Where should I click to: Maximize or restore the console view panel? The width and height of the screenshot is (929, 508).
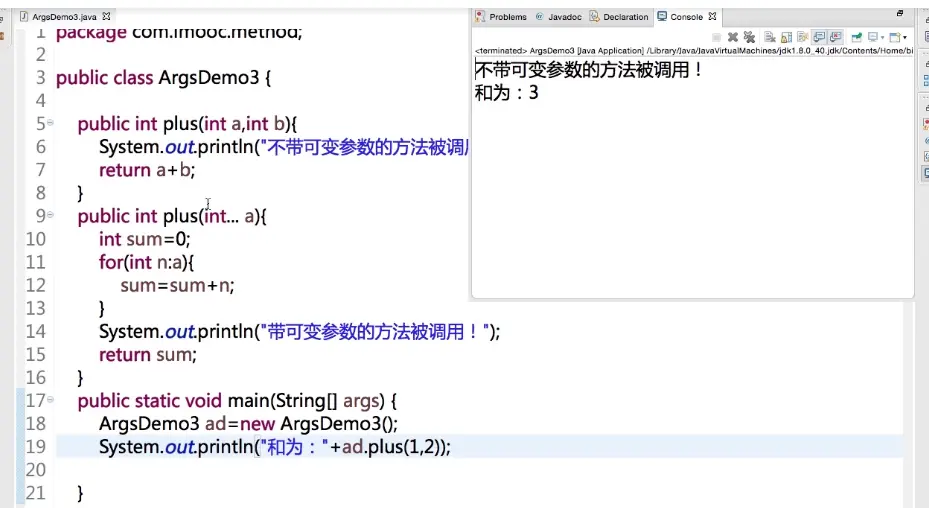click(900, 13)
